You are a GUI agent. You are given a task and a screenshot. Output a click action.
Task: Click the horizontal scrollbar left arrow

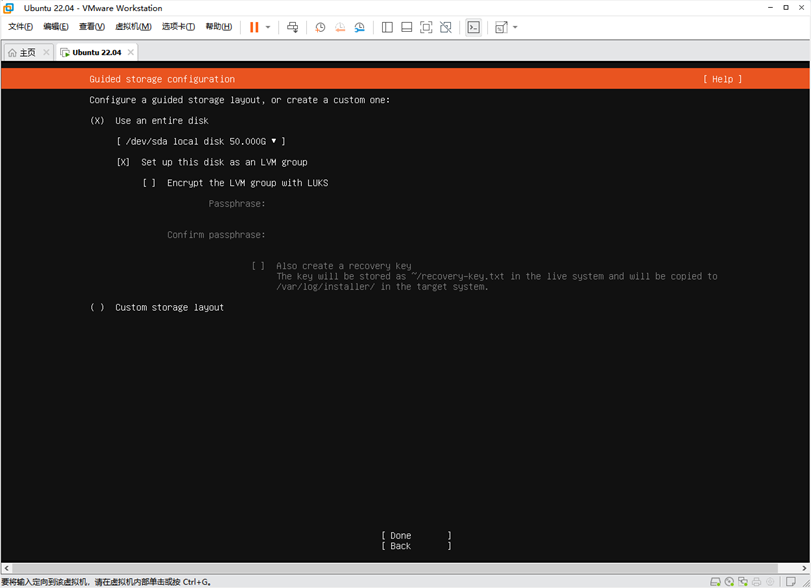[6, 568]
